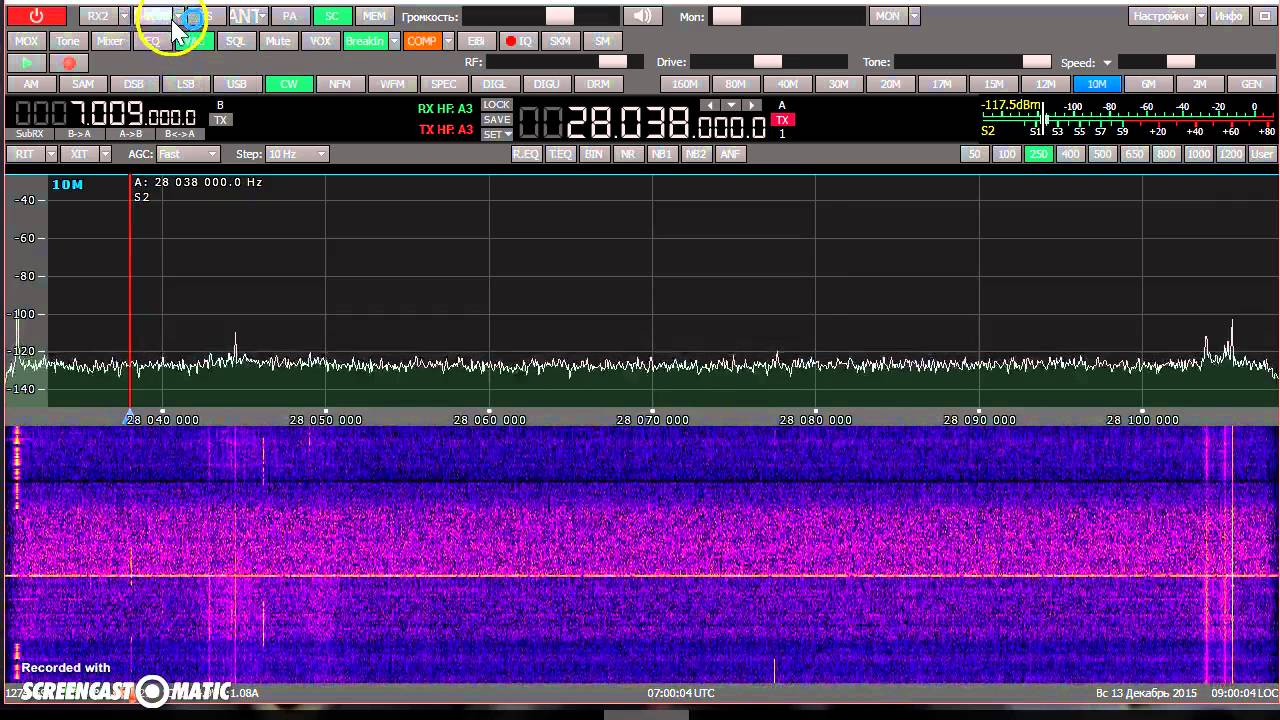Open the ANT antenna dropdown arrow
Screen dimensions: 1280x720
pos(262,16)
